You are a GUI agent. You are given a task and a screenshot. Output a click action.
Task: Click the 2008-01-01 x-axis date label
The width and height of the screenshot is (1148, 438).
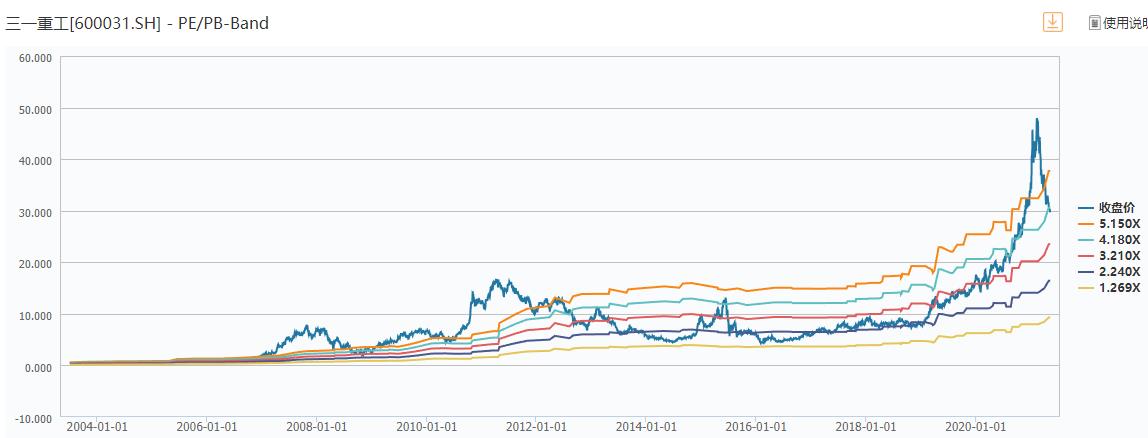click(x=317, y=427)
